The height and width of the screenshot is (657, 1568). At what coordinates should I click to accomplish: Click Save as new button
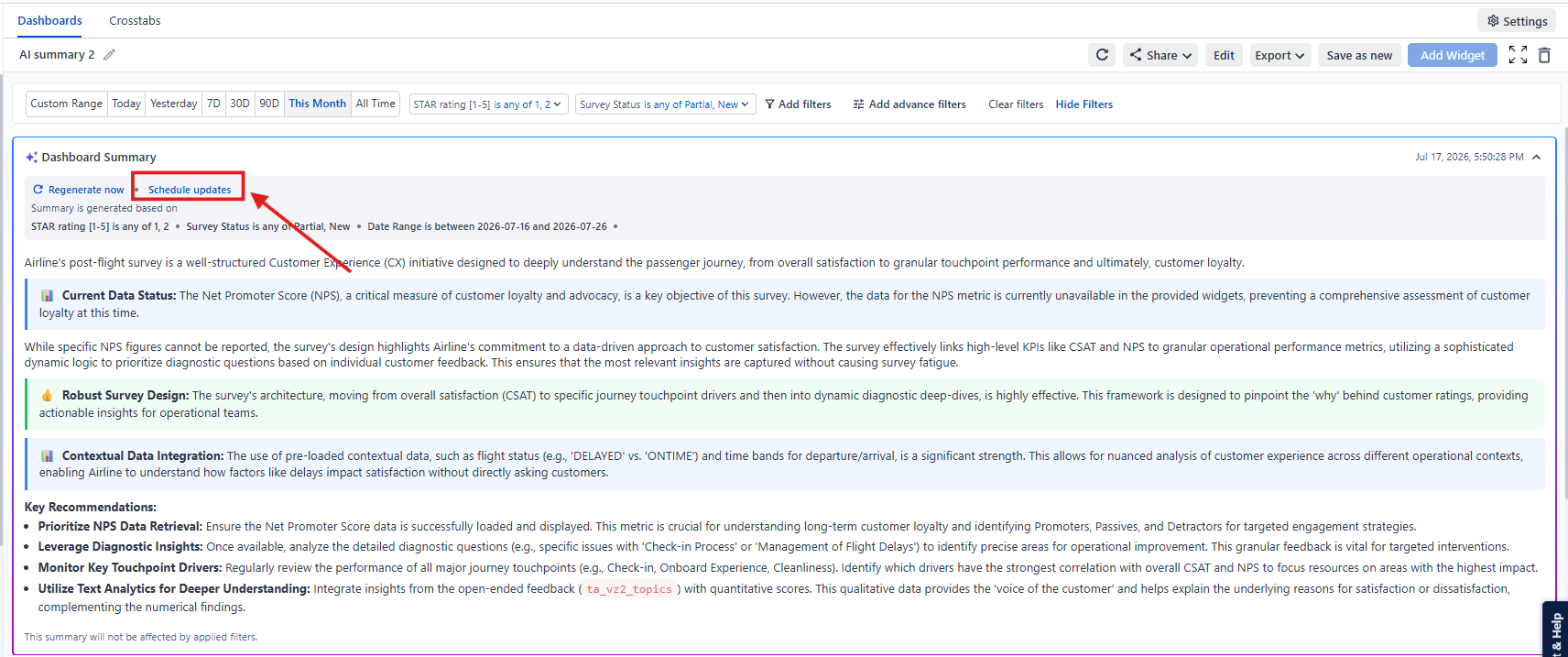click(1359, 55)
